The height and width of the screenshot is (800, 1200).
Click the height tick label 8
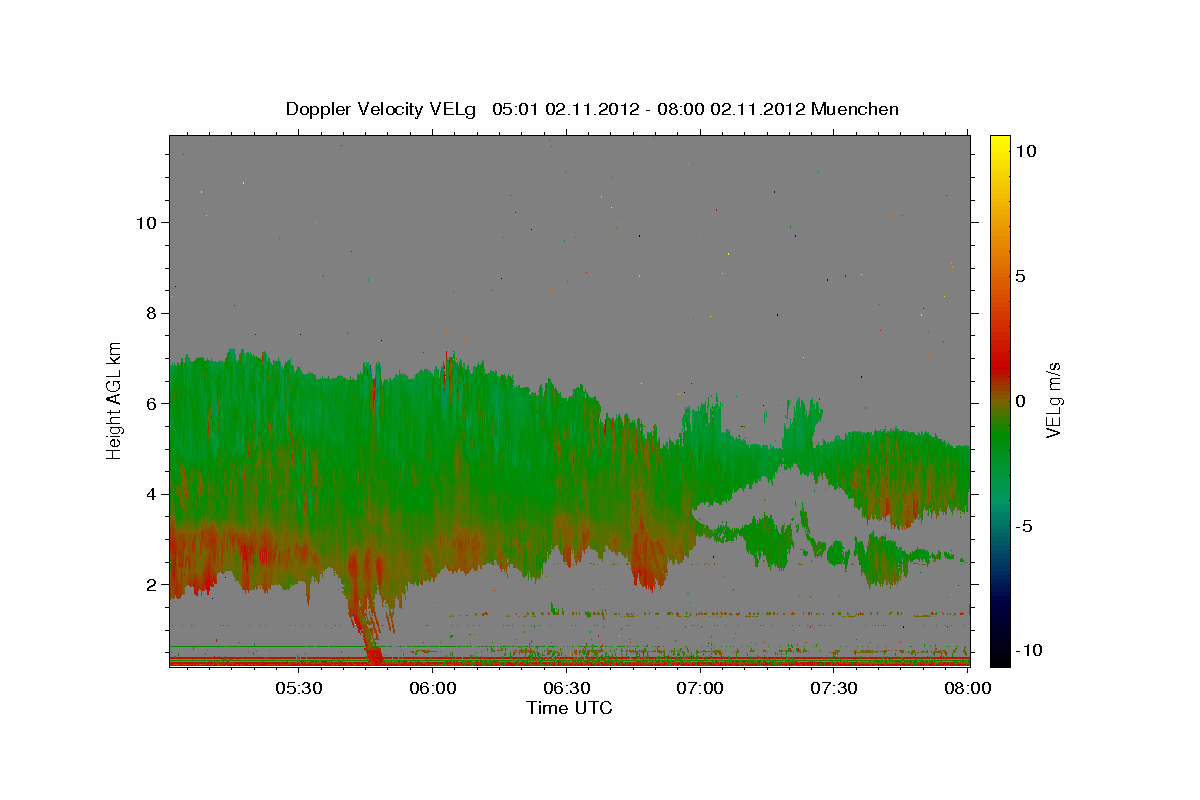coord(152,313)
